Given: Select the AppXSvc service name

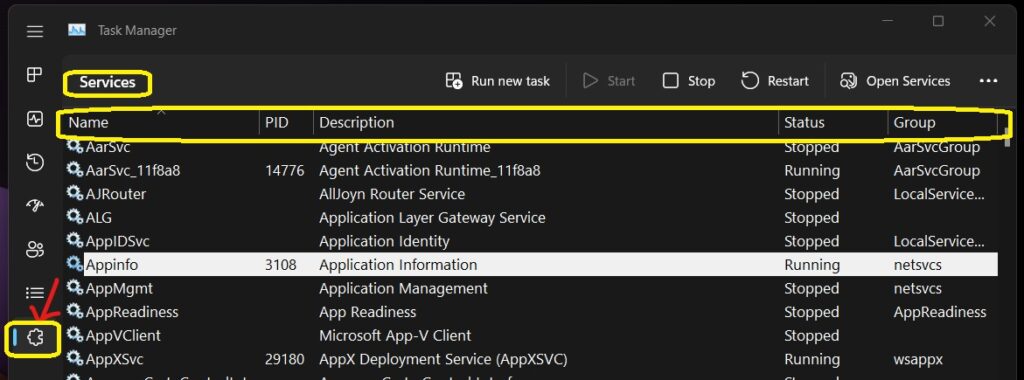Looking at the screenshot, I should pyautogui.click(x=114, y=359).
